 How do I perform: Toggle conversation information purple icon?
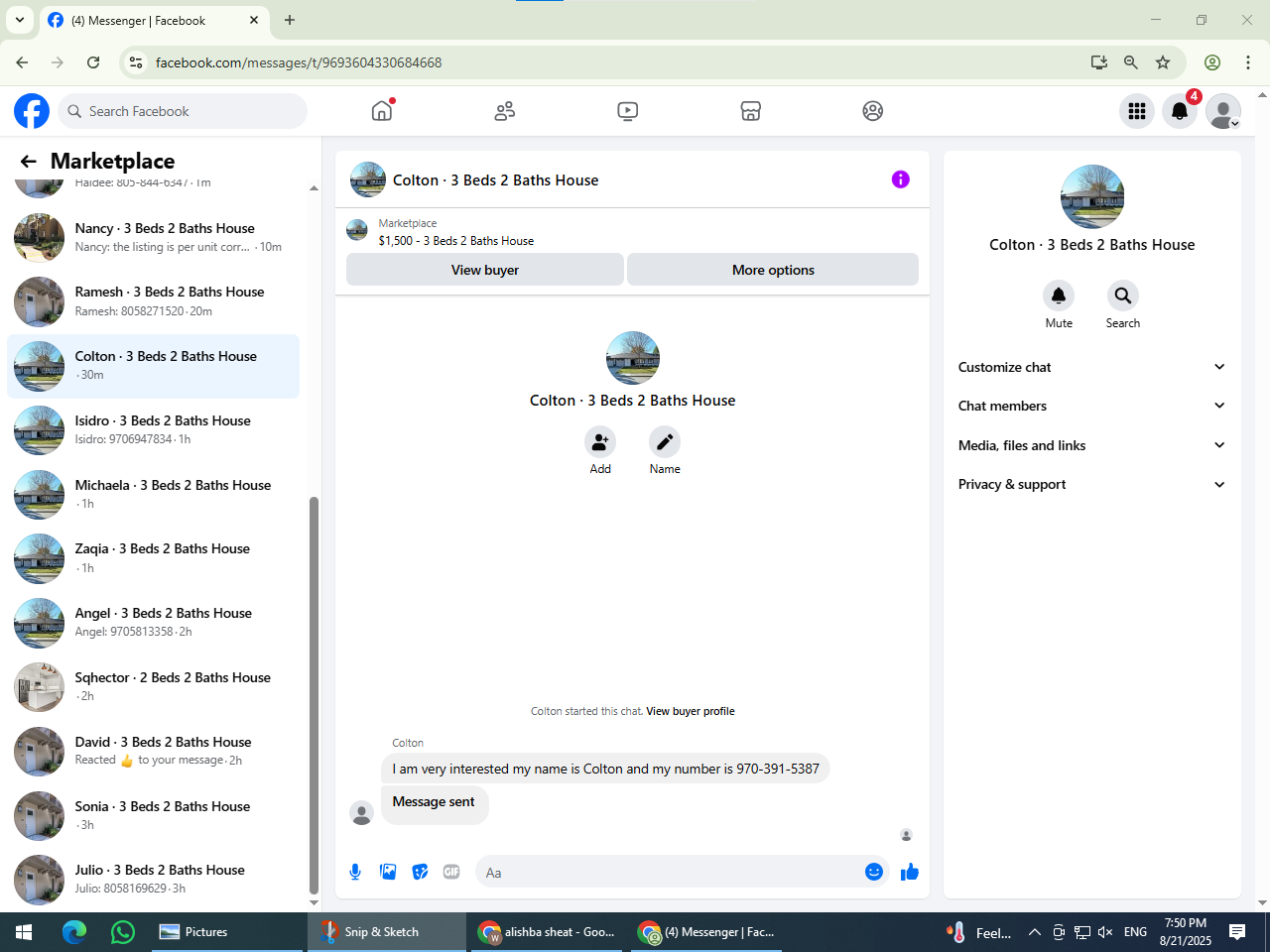click(901, 179)
